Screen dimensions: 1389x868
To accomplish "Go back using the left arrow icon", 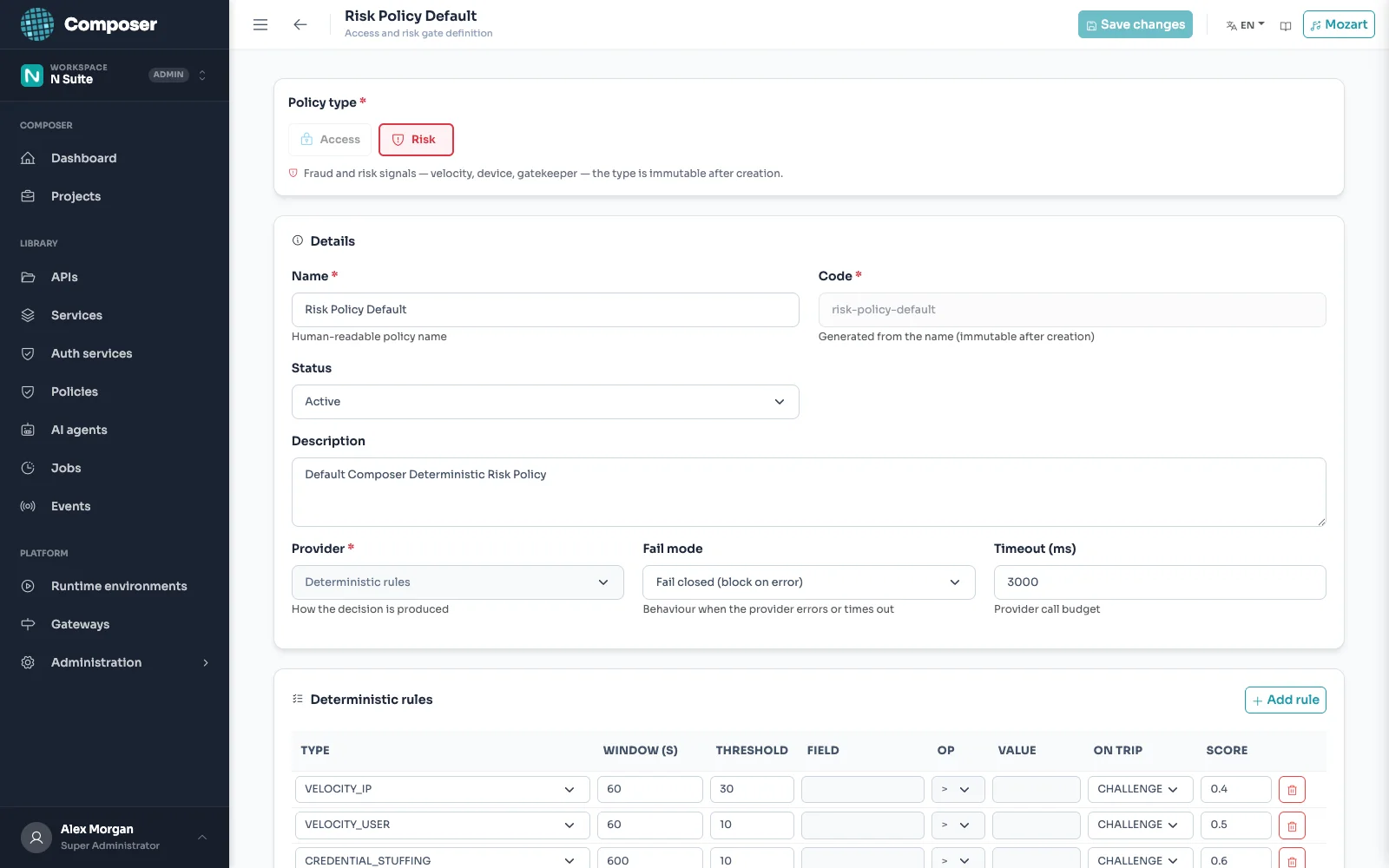I will pos(300,24).
